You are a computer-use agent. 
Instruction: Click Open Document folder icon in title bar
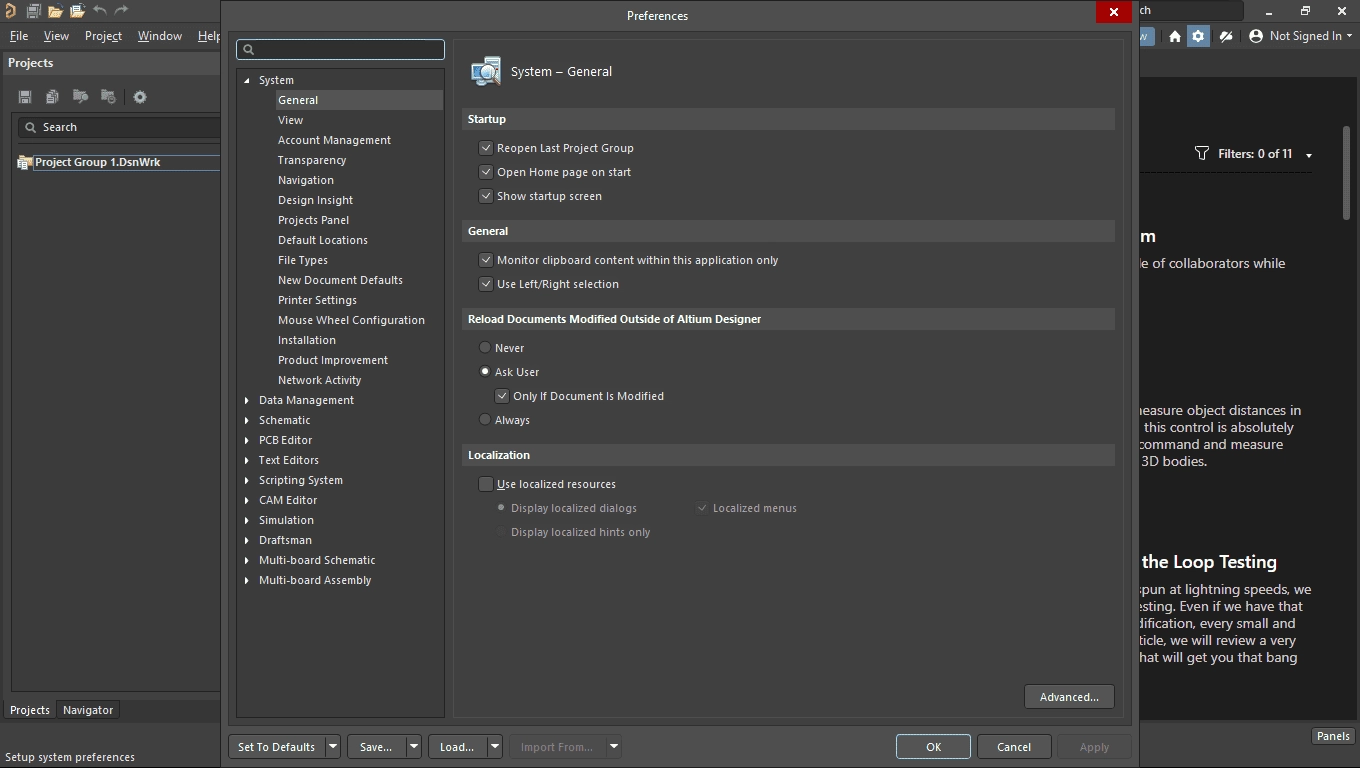click(x=55, y=11)
